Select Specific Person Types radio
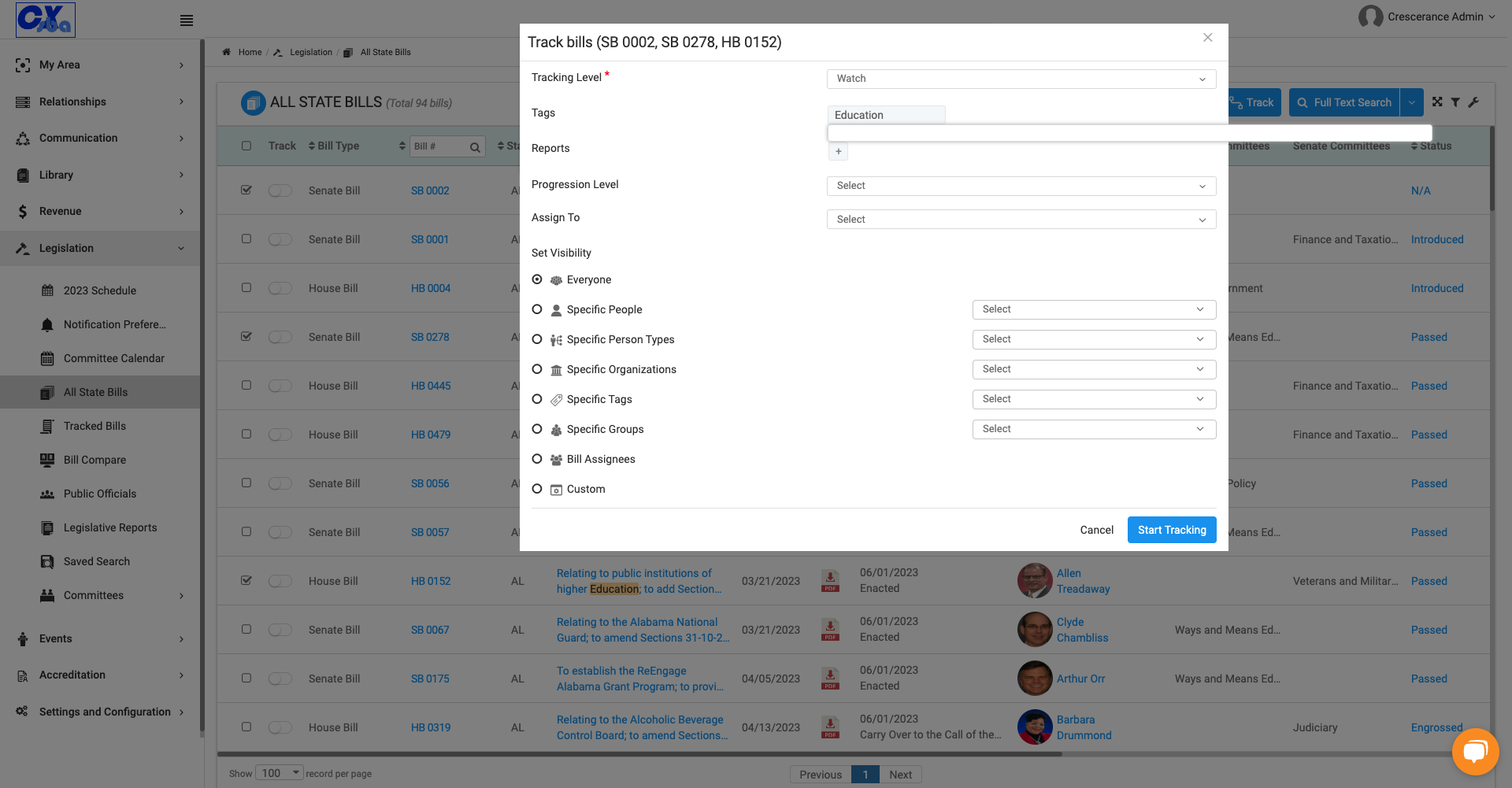Screen dimensions: 1512x788 click(x=537, y=339)
